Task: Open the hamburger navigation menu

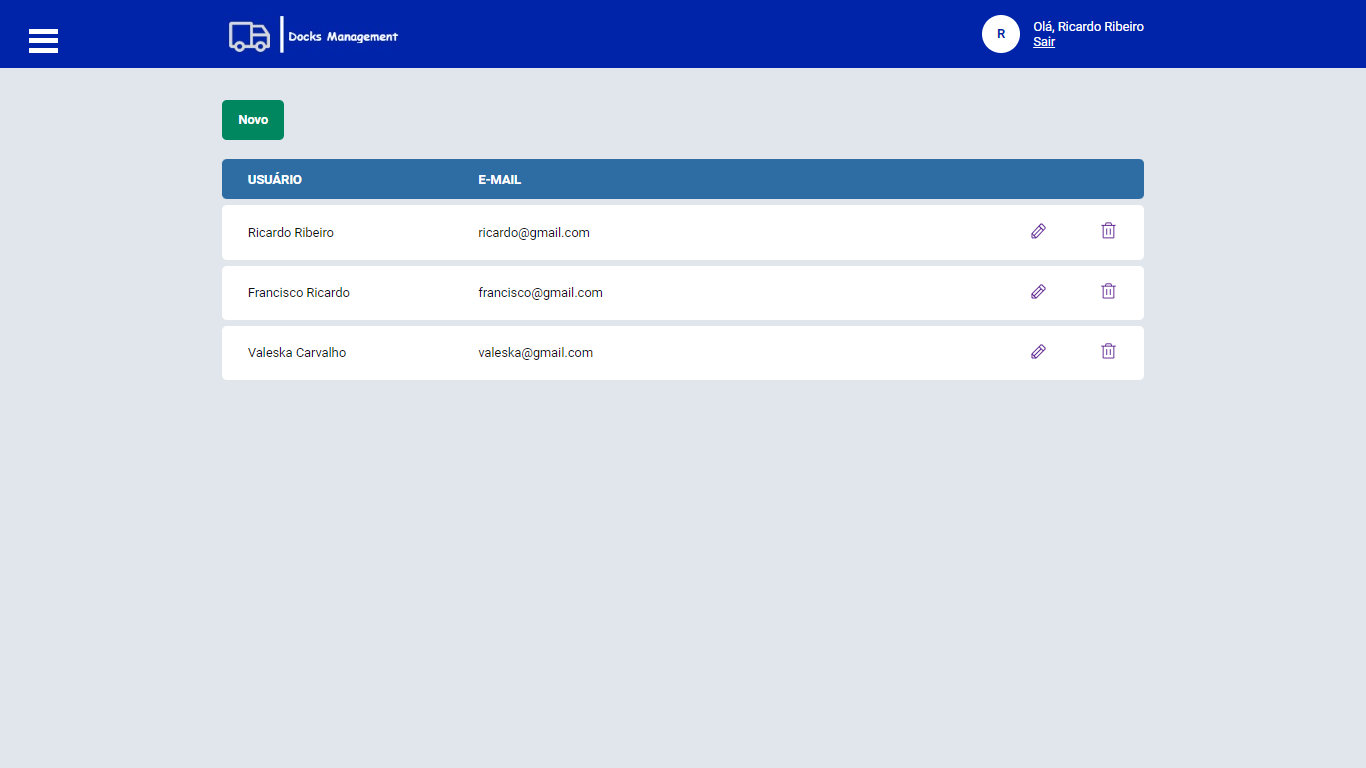Action: click(x=43, y=41)
